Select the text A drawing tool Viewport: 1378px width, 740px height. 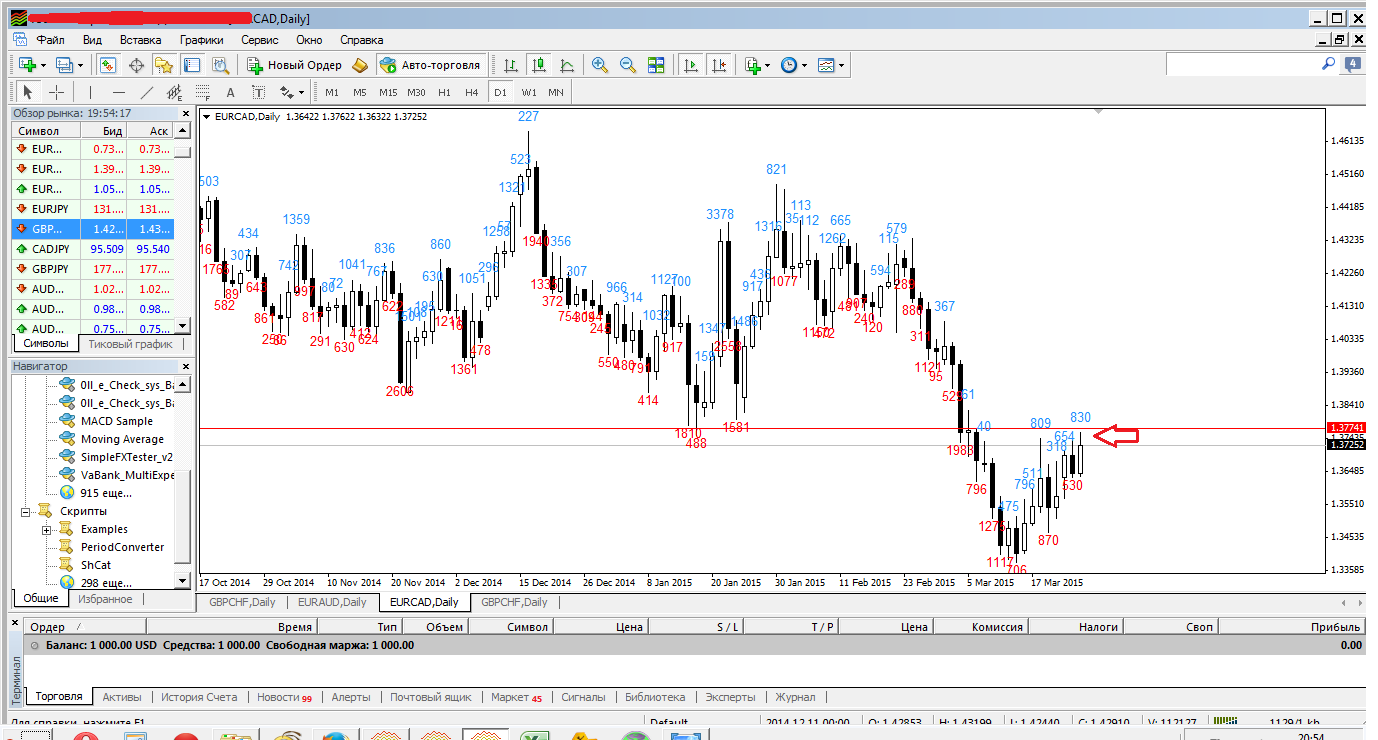coord(230,92)
